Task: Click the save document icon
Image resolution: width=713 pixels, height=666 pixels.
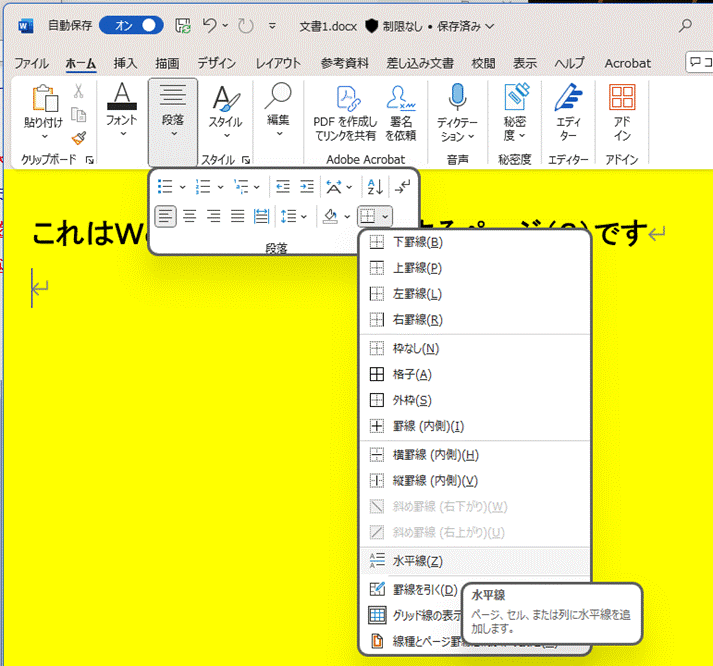Action: click(183, 26)
